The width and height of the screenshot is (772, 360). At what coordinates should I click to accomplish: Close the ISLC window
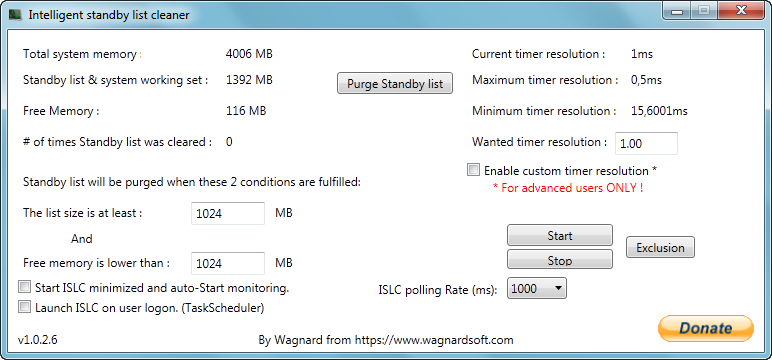tap(740, 11)
